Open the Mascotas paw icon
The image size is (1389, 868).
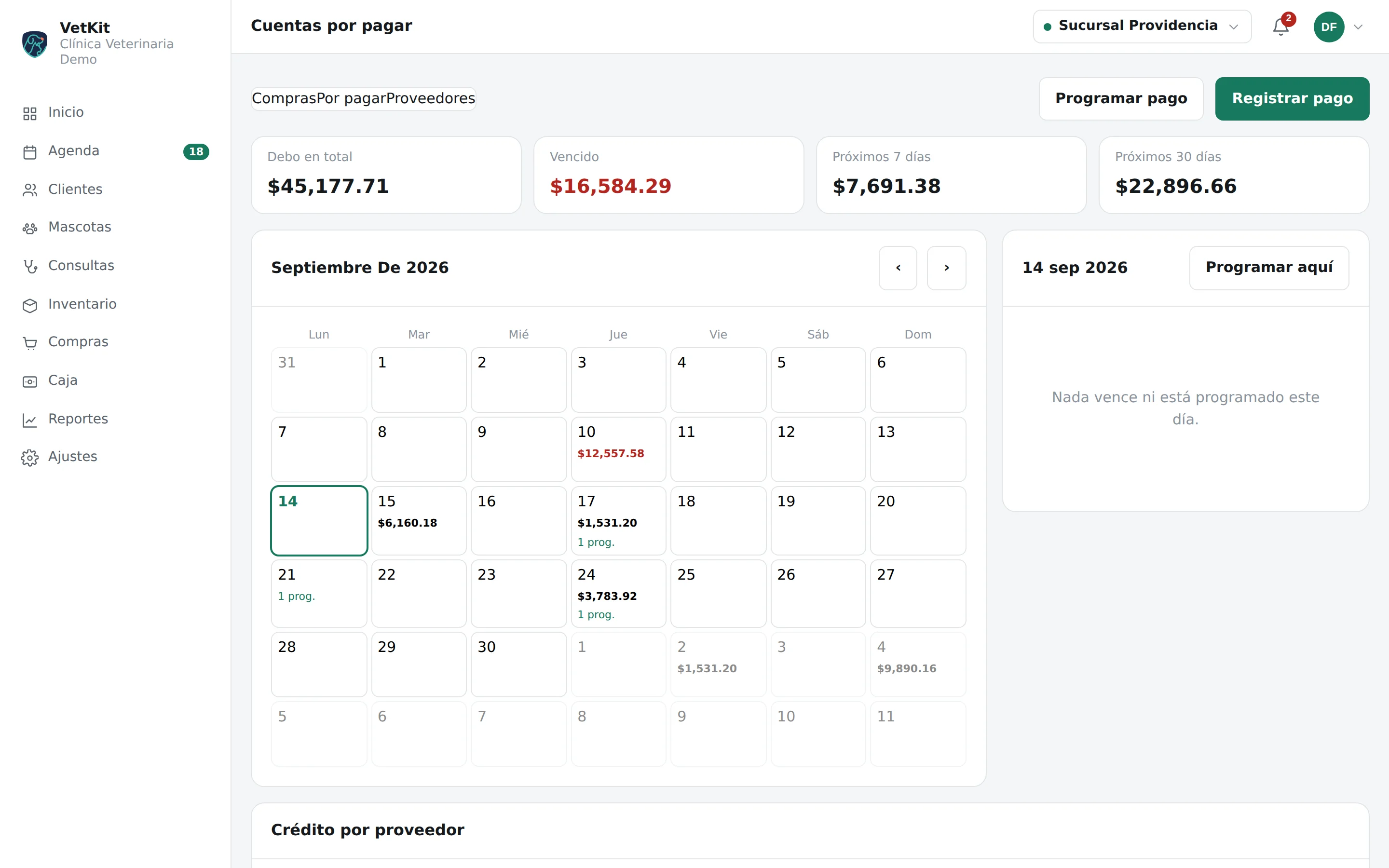pos(30,228)
